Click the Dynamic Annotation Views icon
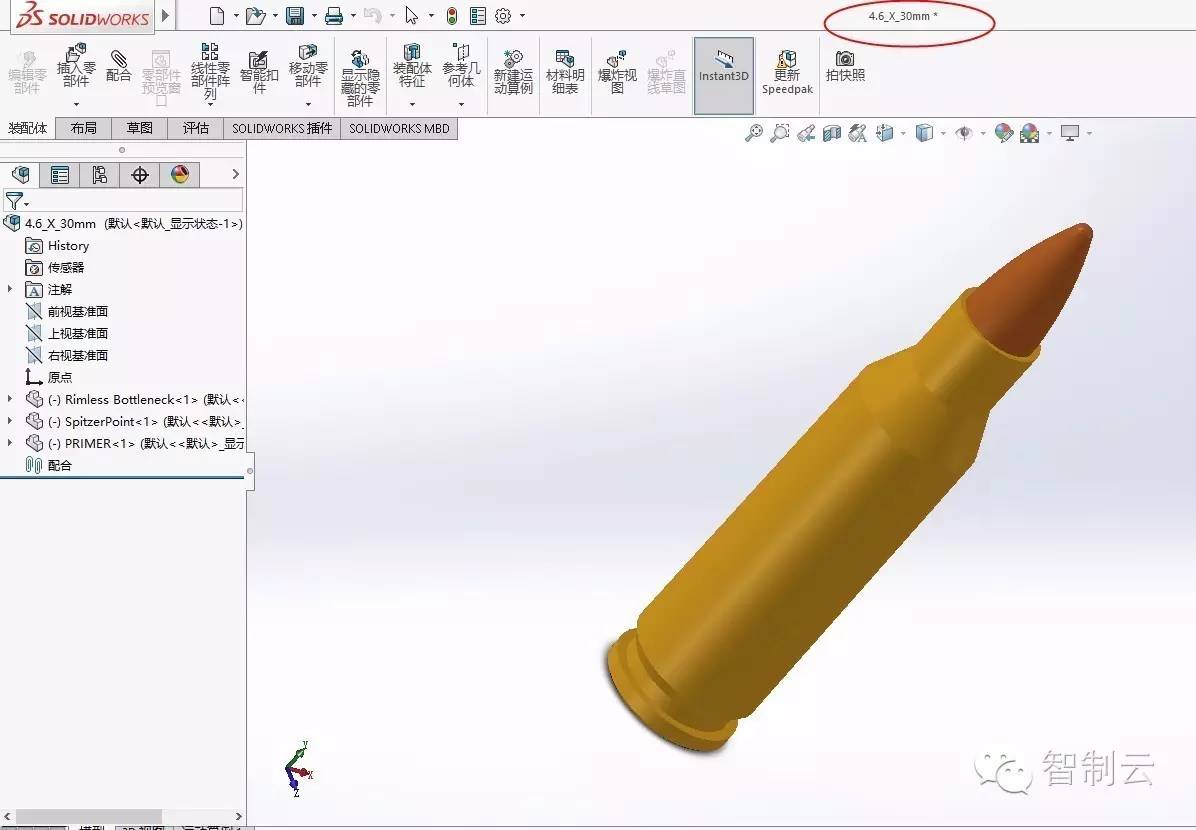Screen dimensions: 1196x830 857,134
